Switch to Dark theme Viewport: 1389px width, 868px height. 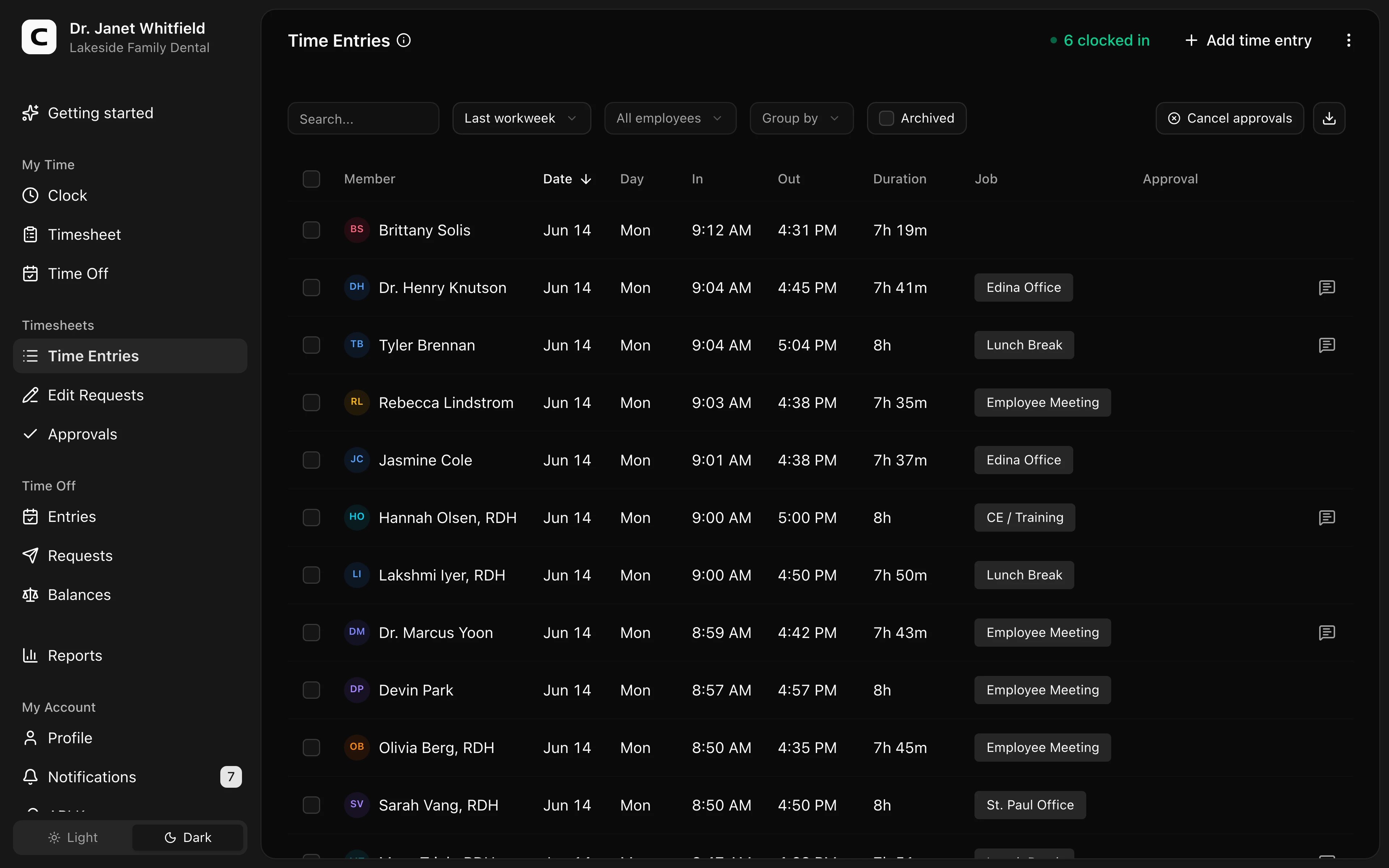(x=188, y=838)
